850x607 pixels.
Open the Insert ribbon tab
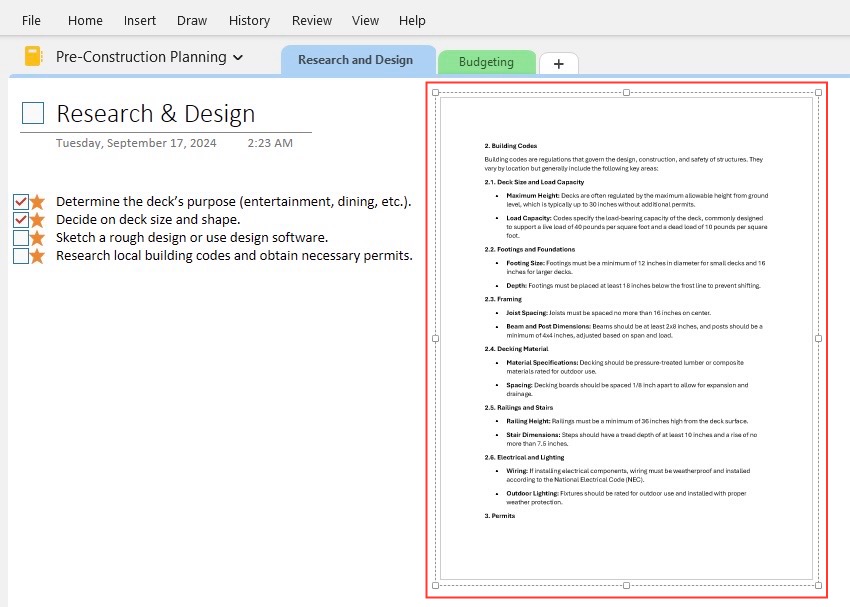139,21
